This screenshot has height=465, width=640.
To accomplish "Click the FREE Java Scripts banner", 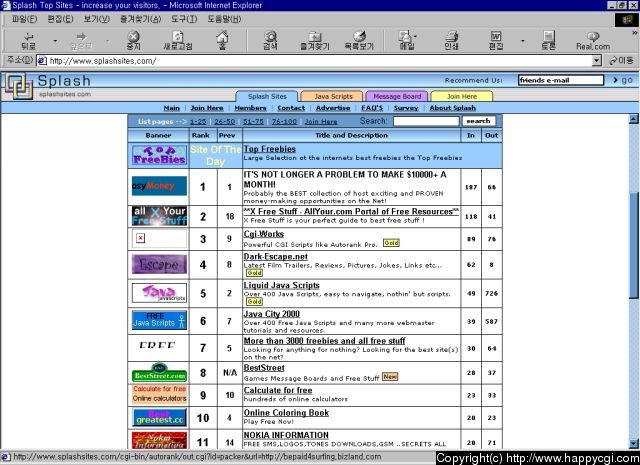I will (x=159, y=320).
